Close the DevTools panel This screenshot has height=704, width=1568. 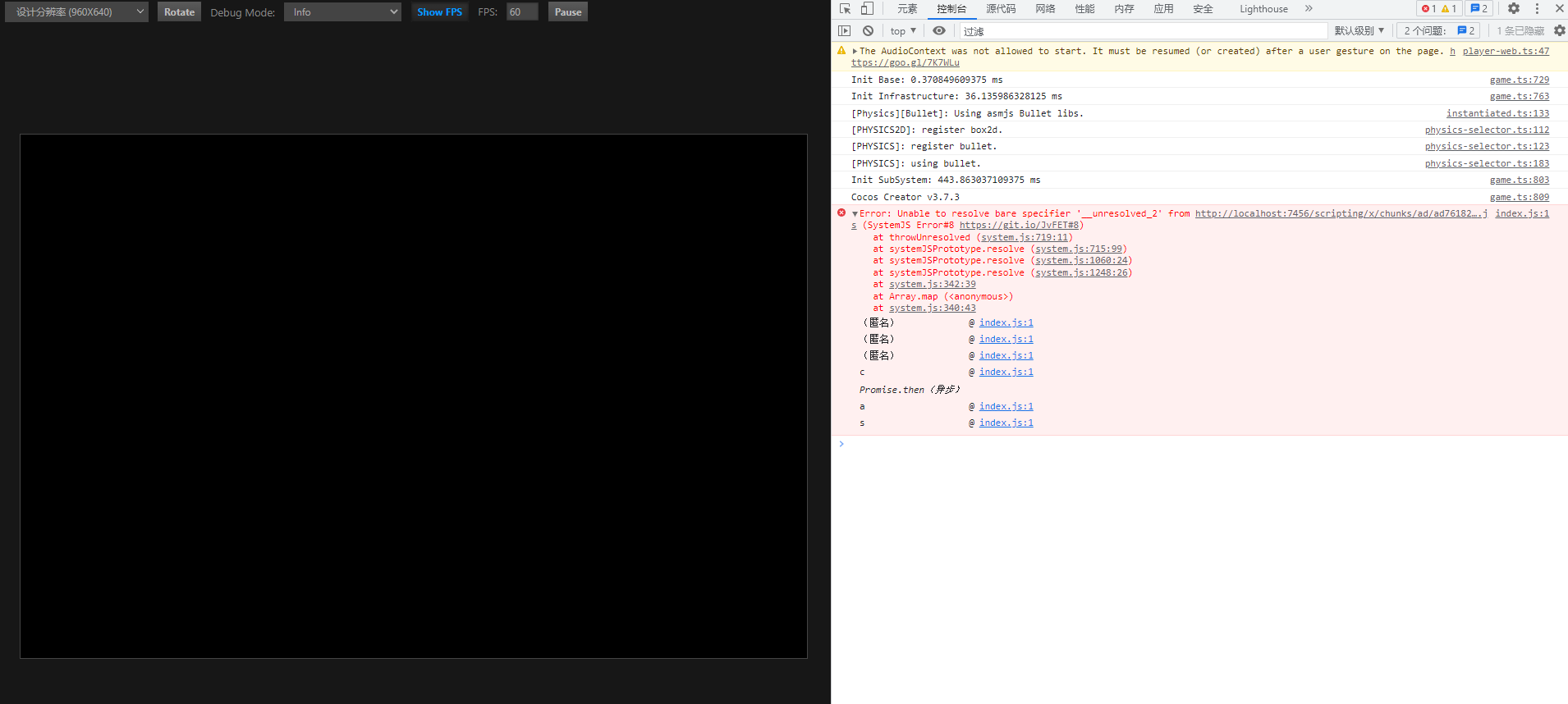[1559, 9]
